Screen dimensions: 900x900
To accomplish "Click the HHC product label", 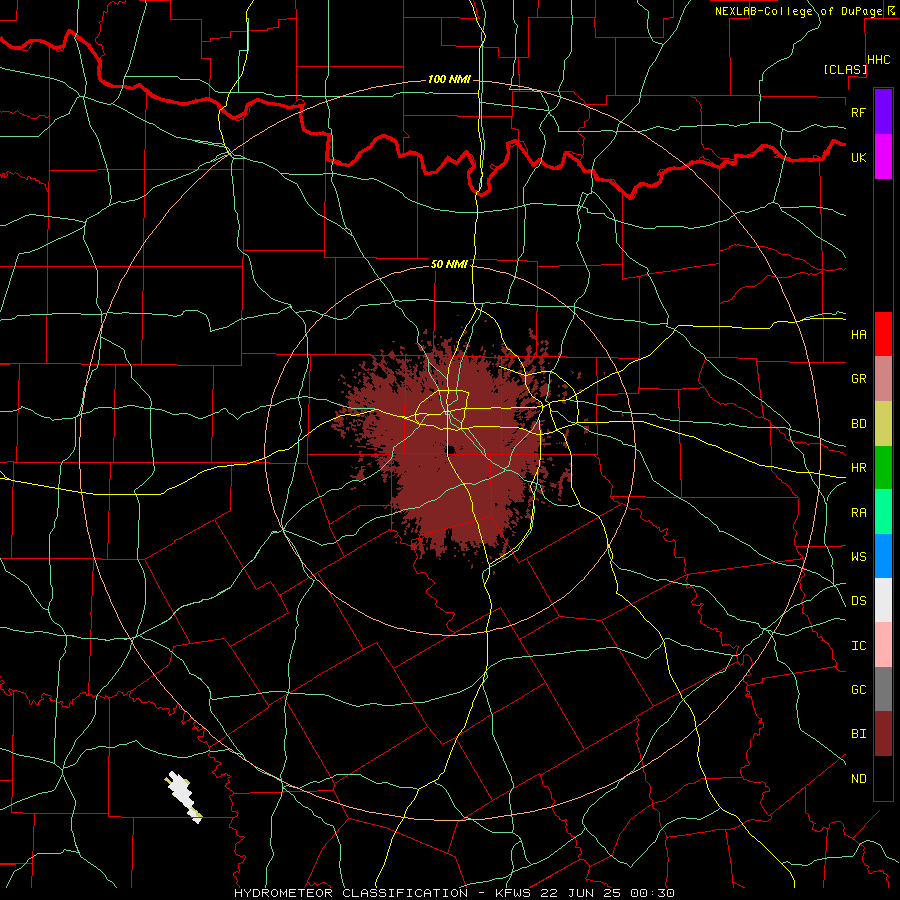I will (878, 60).
